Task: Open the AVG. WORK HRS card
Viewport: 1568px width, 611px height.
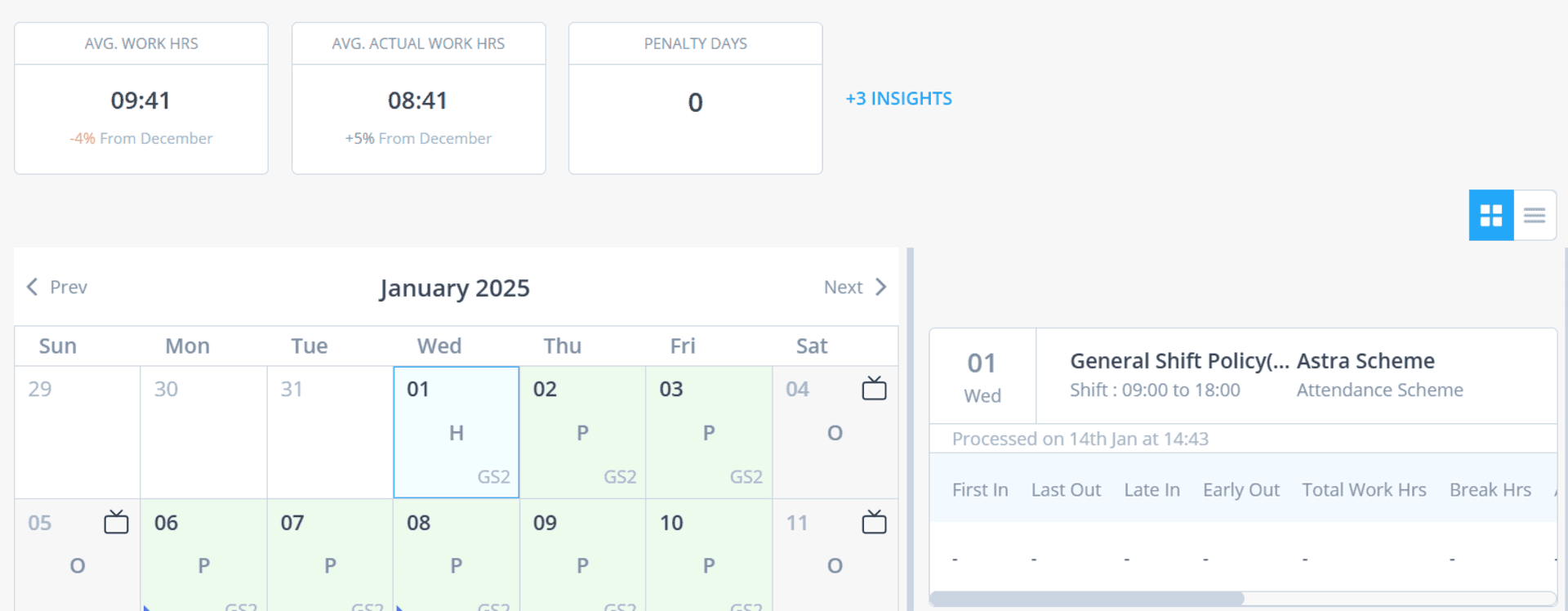Action: [141, 98]
